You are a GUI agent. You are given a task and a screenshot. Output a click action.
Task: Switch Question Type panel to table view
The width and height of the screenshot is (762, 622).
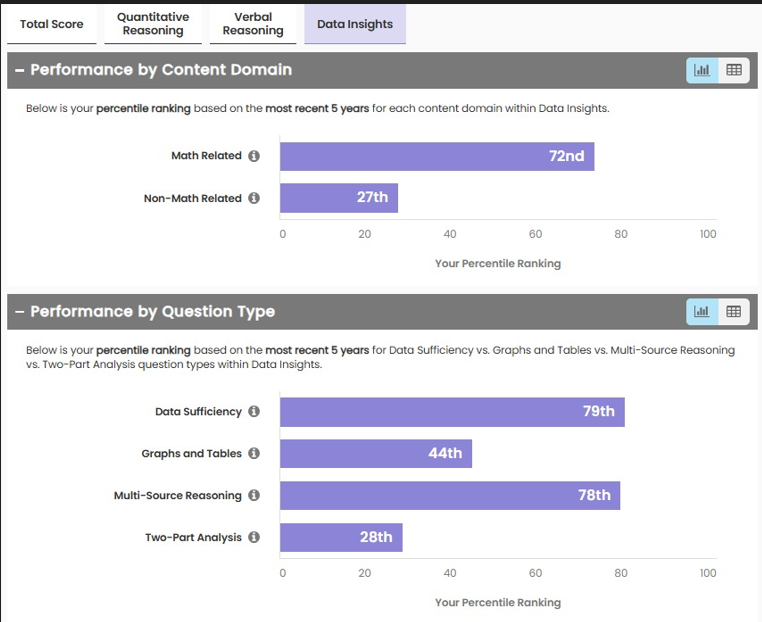click(x=734, y=312)
